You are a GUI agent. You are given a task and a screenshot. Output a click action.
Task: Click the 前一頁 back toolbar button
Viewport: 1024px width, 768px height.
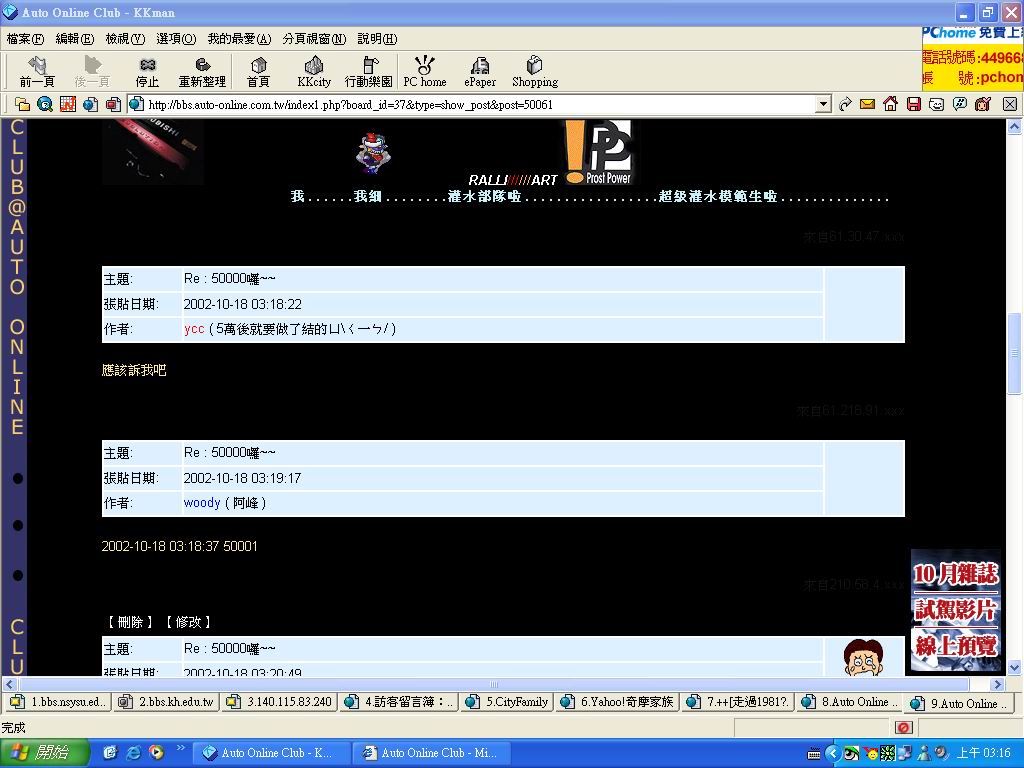coord(37,72)
